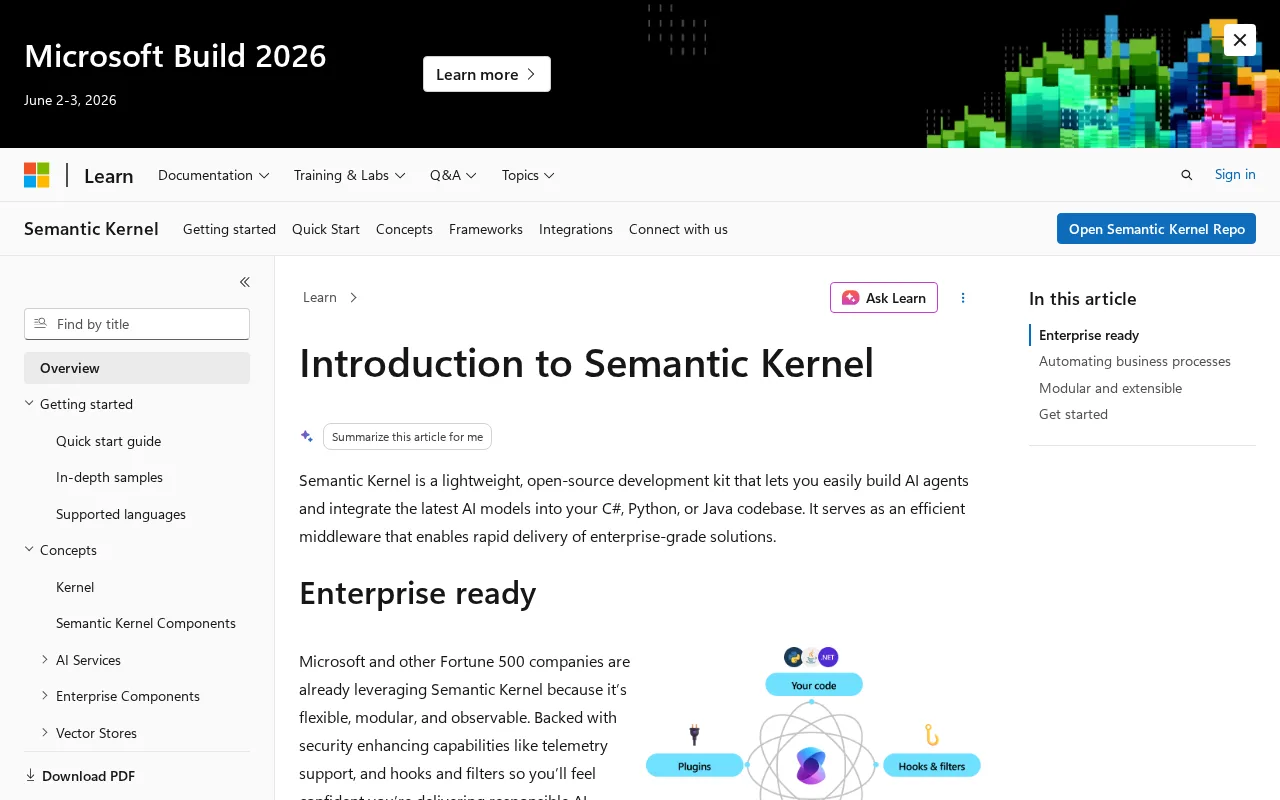Expand the Enterprise Components tree node
1280x800 pixels.
45,696
